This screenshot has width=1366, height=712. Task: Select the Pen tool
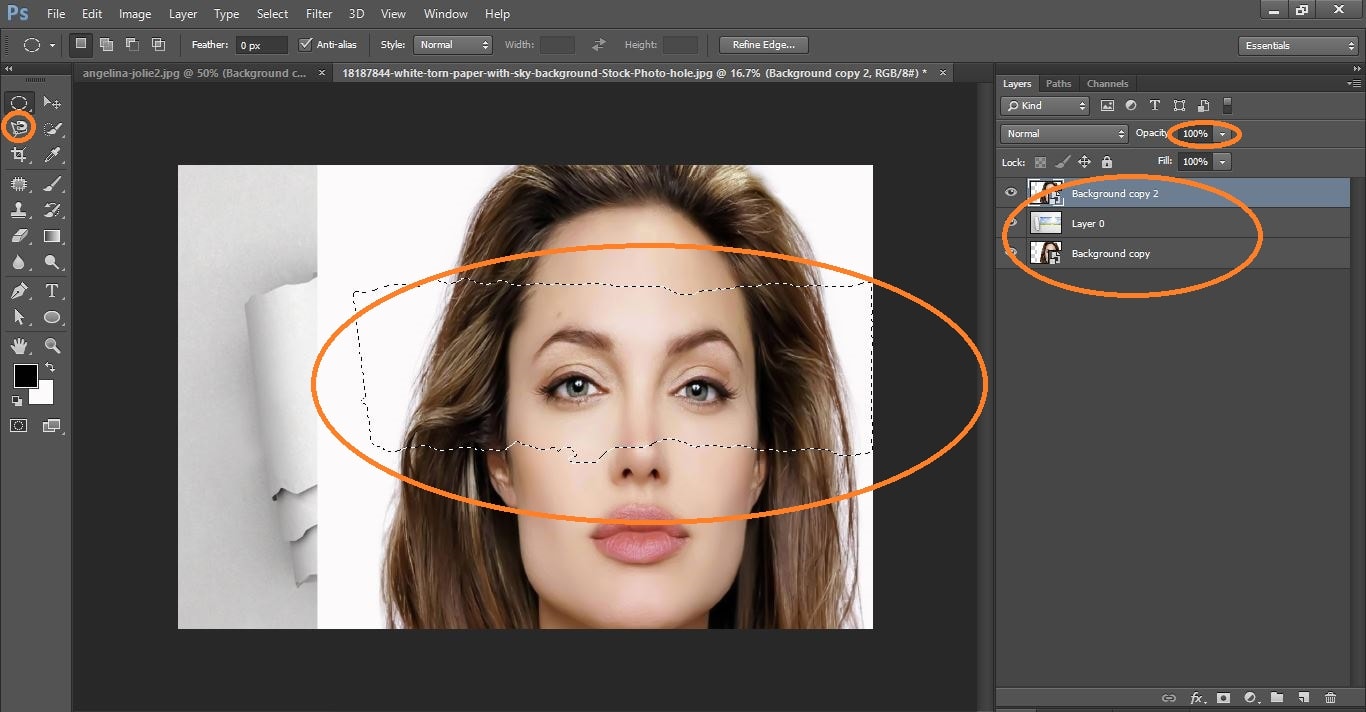click(x=19, y=291)
